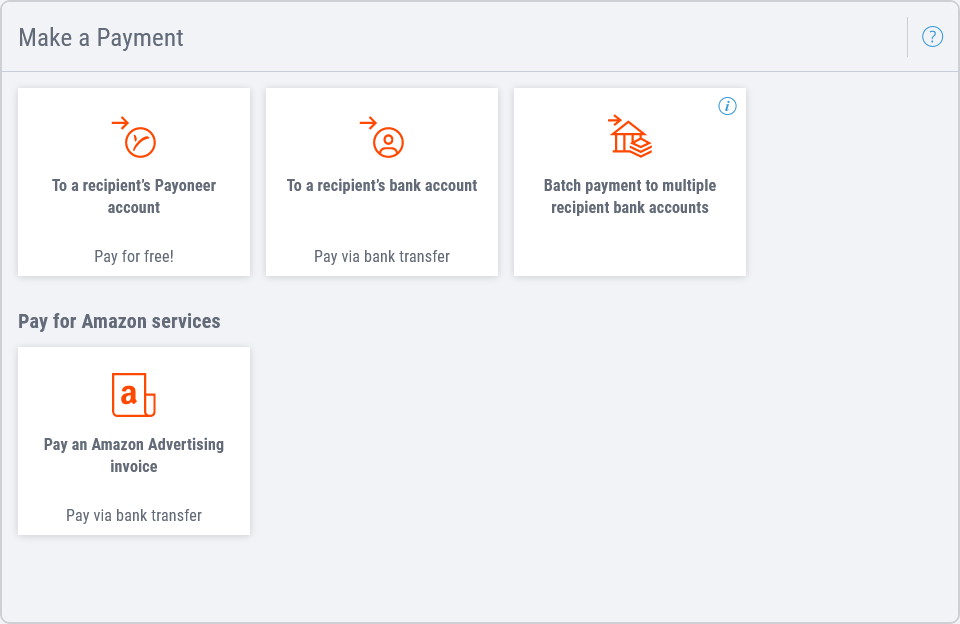Click the Payoneer account transfer icon
The width and height of the screenshot is (960, 624).
click(x=135, y=138)
